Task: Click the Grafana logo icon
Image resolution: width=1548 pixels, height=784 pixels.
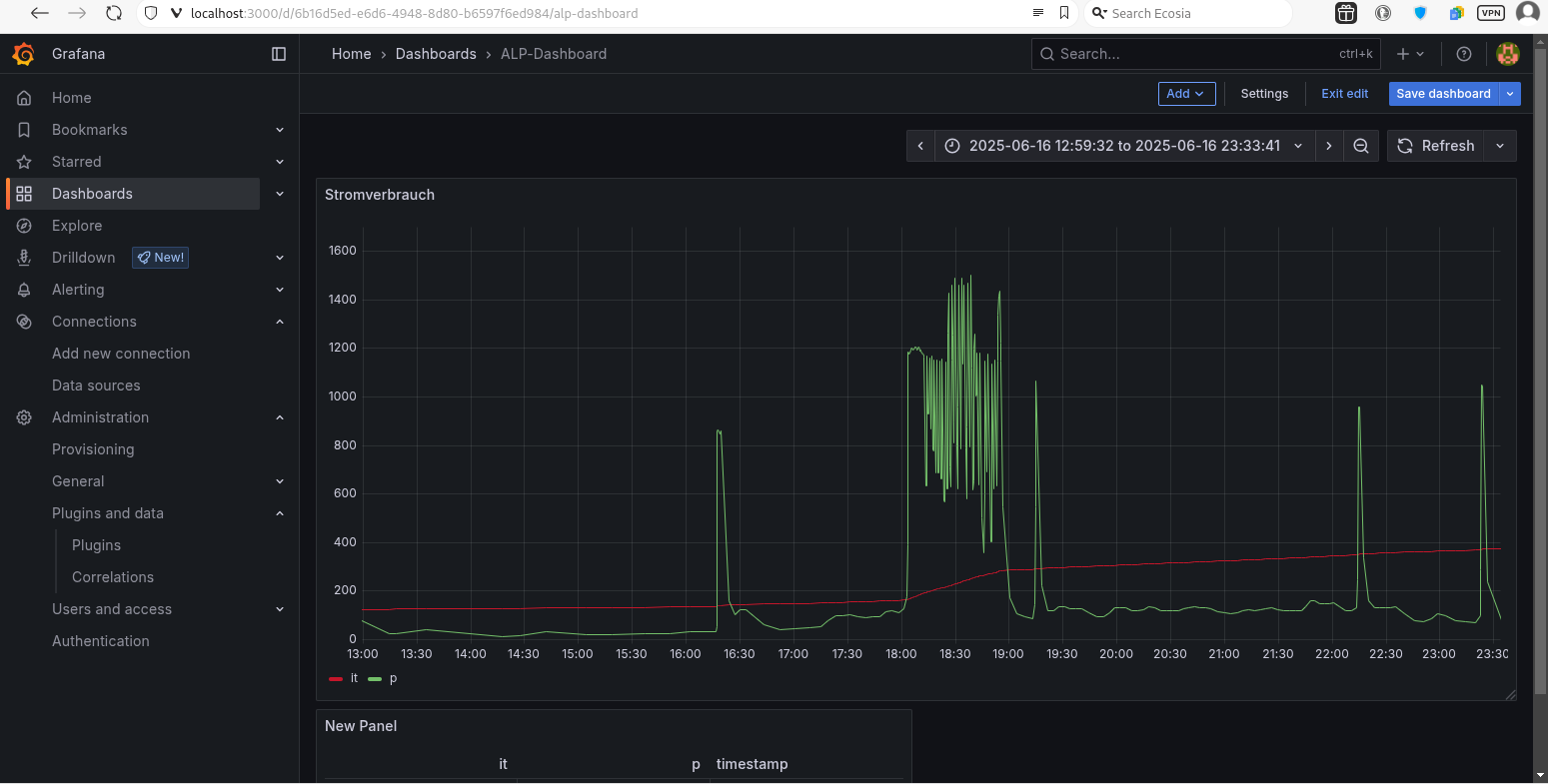Action: point(24,54)
